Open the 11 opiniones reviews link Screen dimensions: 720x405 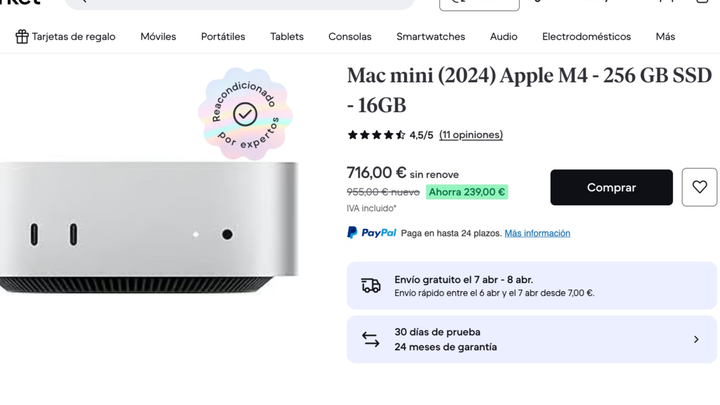(471, 135)
